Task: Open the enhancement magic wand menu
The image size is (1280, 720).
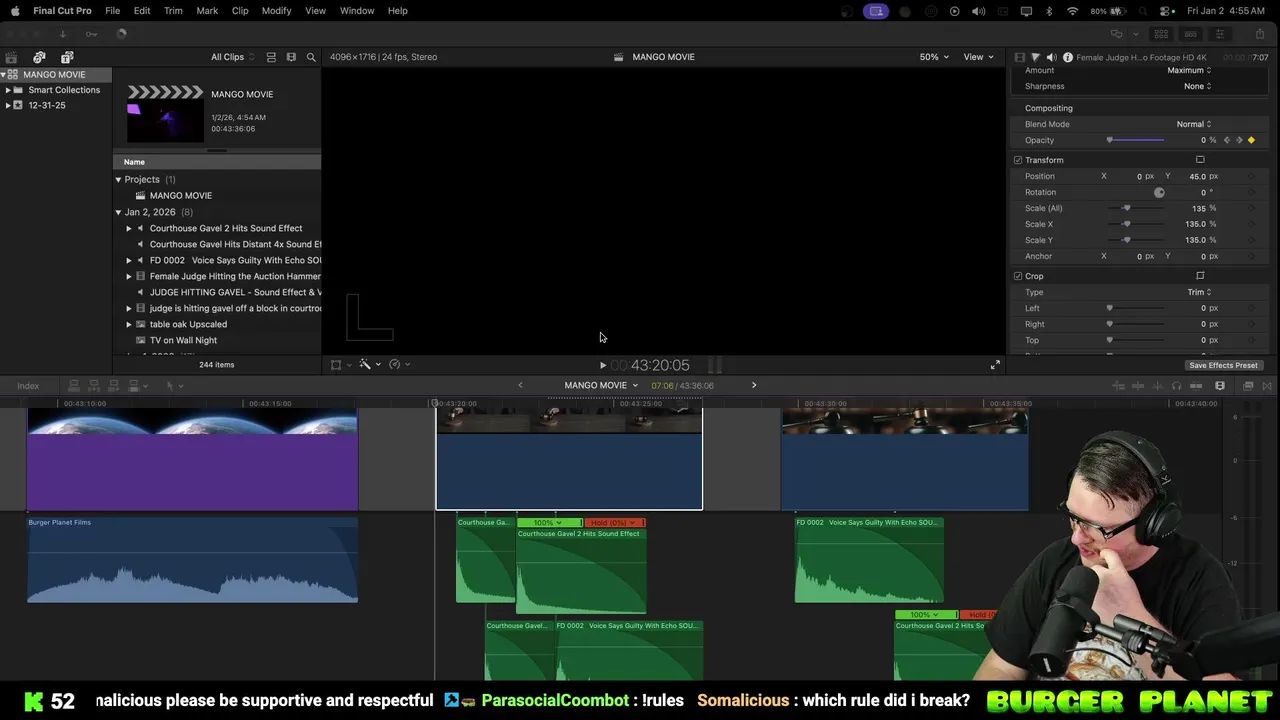Action: point(369,365)
